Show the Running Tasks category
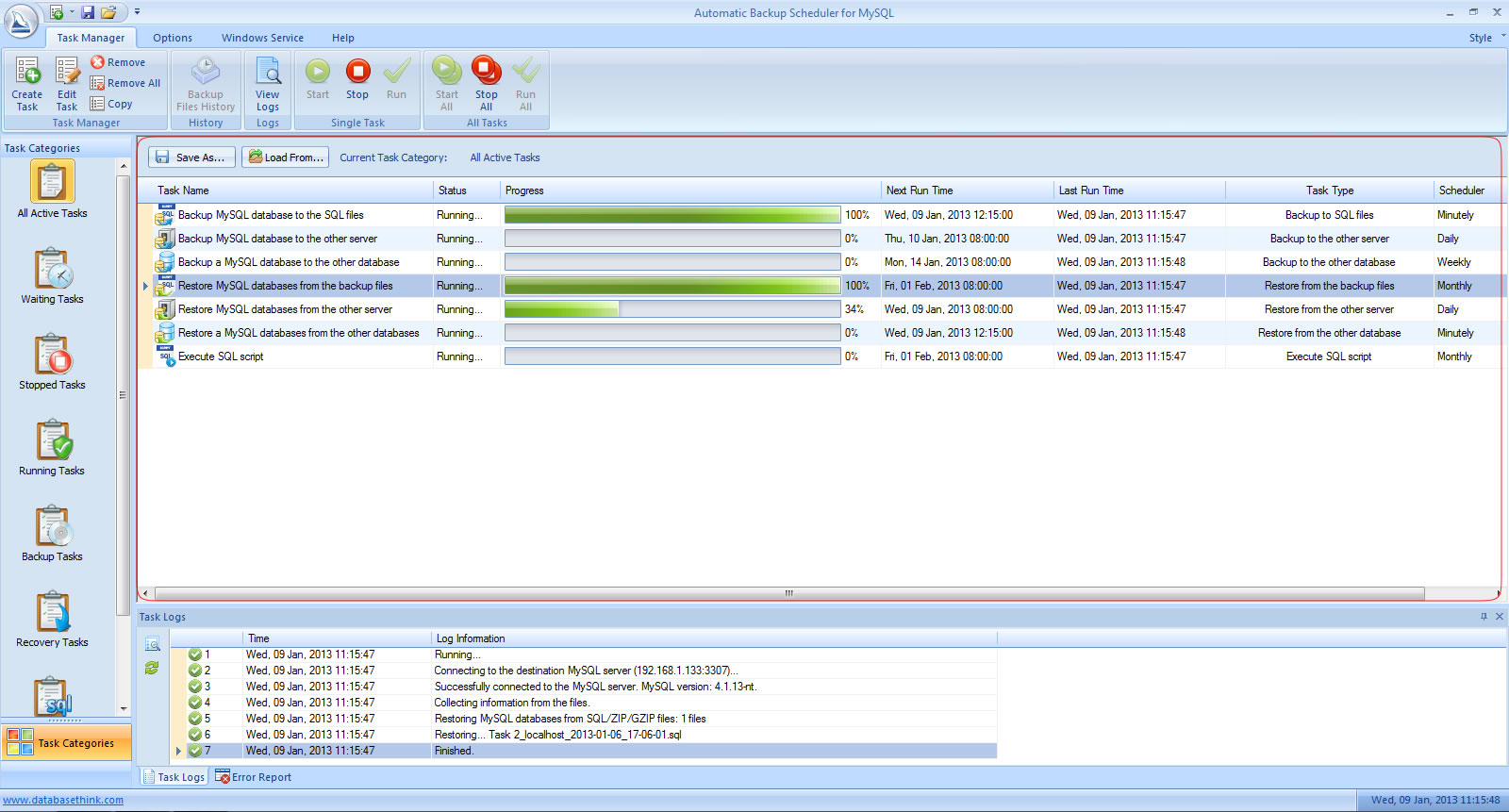The width and height of the screenshot is (1509, 812). tap(52, 448)
